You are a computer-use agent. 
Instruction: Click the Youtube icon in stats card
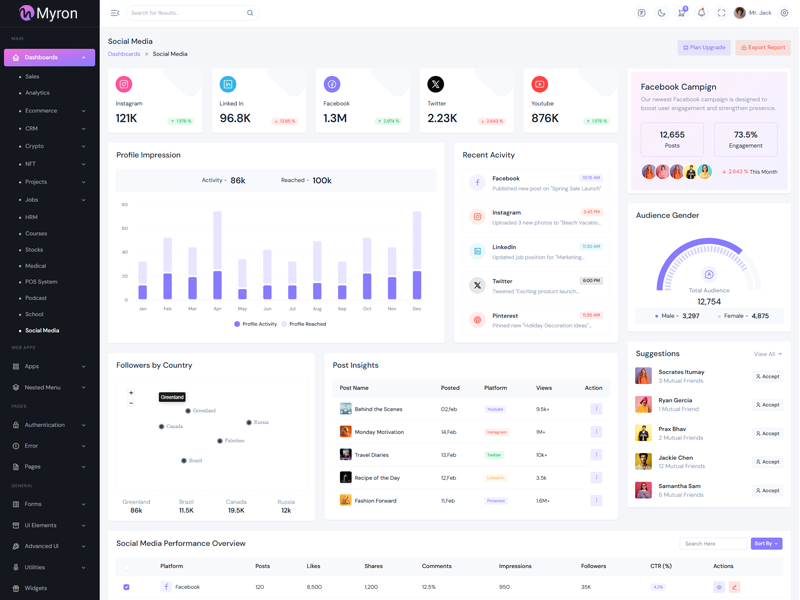tap(539, 84)
